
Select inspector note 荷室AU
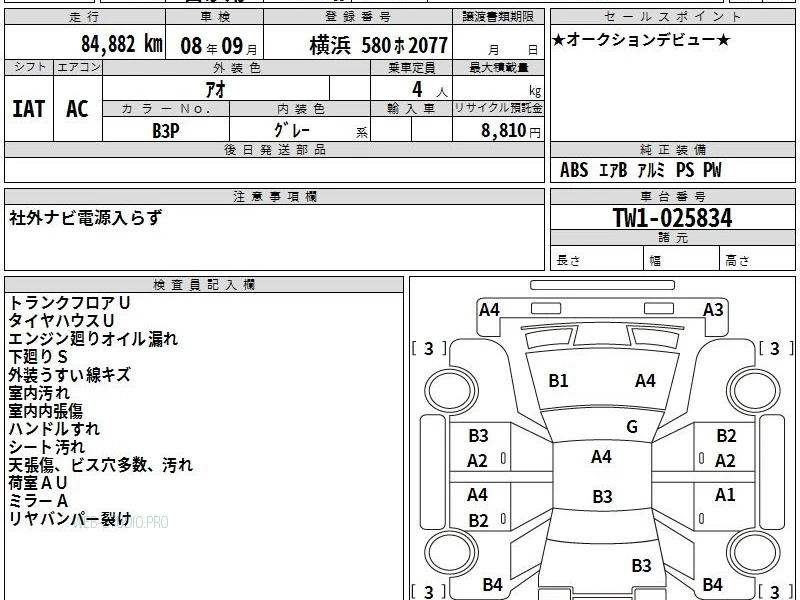(38, 483)
